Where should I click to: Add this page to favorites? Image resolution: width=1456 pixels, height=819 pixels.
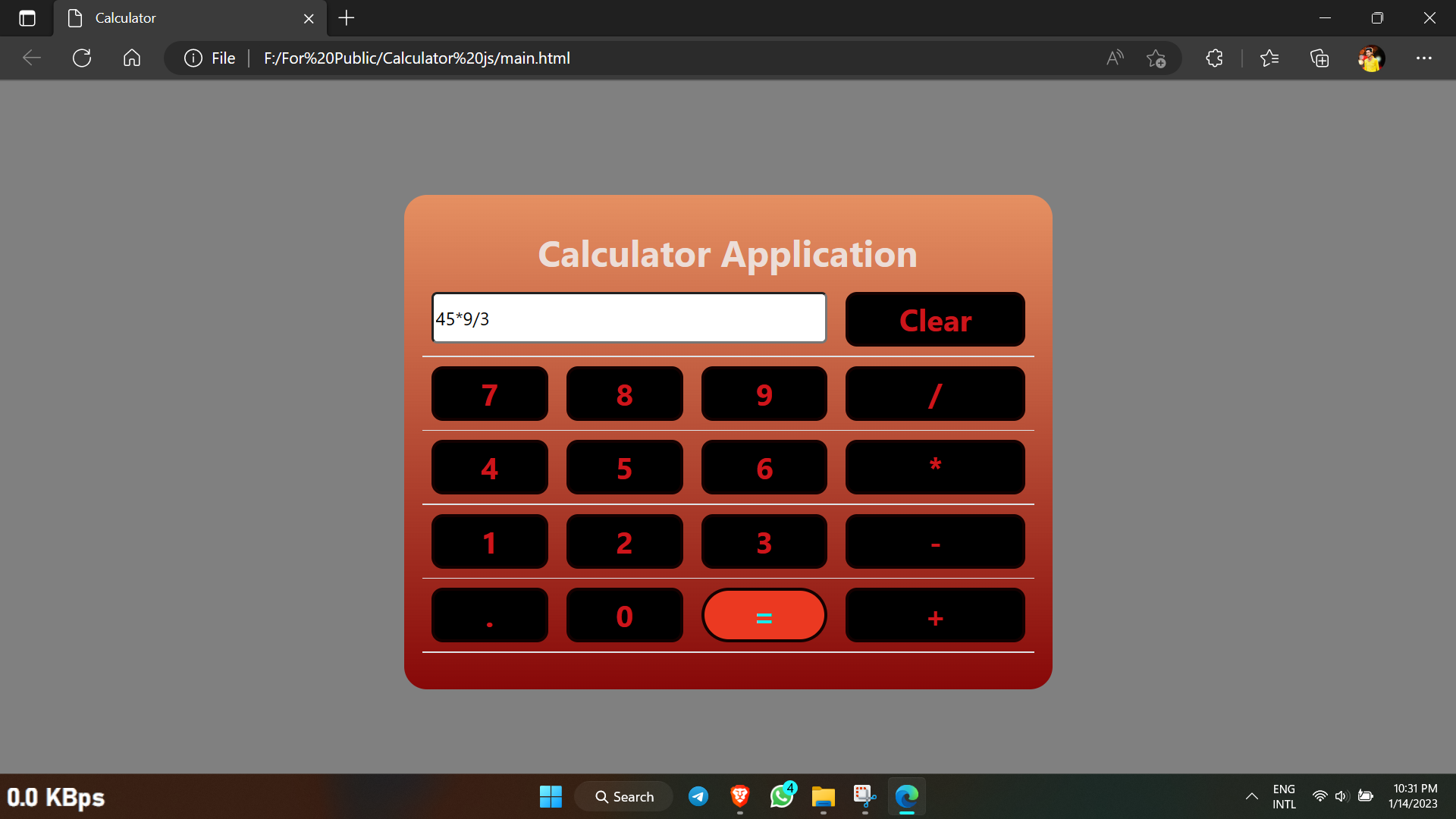coord(1156,58)
